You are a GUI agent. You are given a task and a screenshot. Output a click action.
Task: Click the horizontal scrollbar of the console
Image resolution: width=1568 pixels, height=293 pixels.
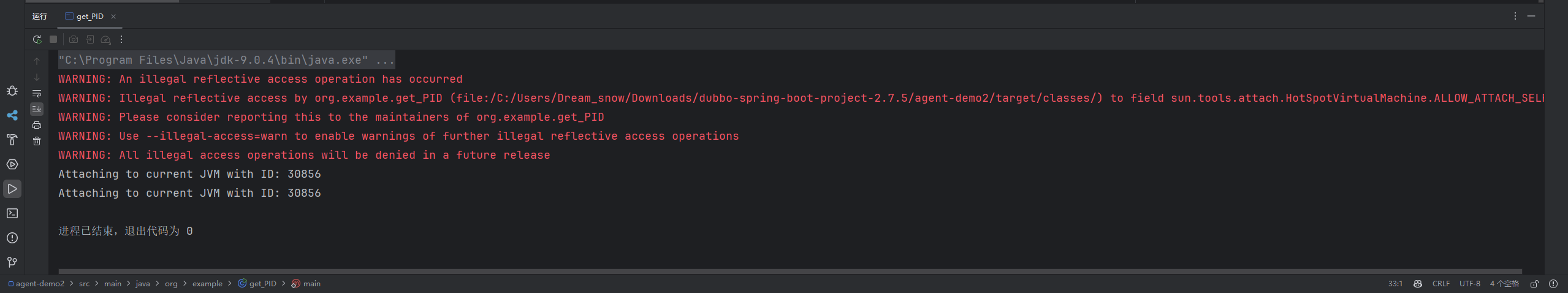click(x=790, y=271)
